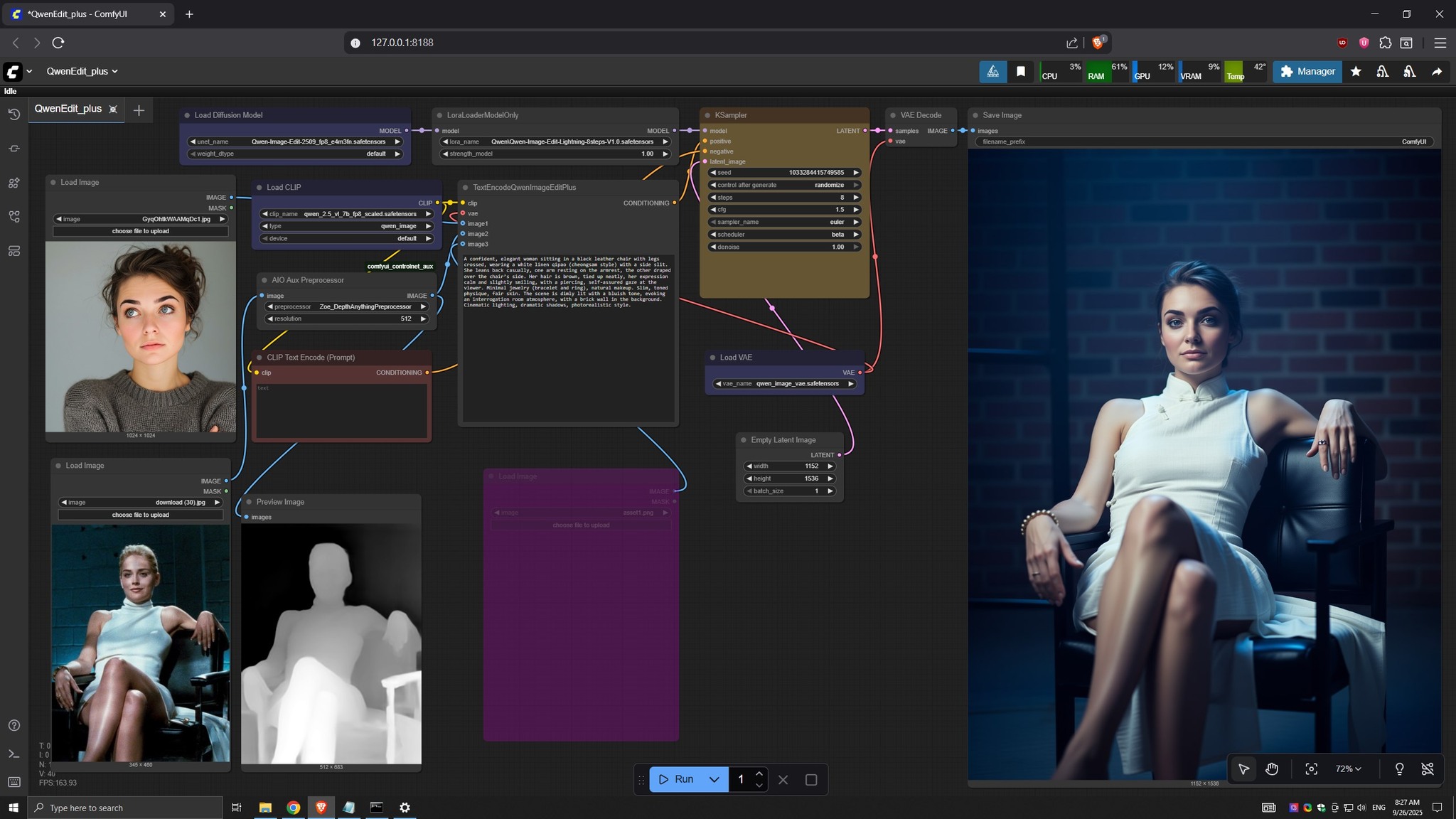Click the blue boat-shaped toolbar icon
Image resolution: width=1456 pixels, height=819 pixels.
point(993,71)
